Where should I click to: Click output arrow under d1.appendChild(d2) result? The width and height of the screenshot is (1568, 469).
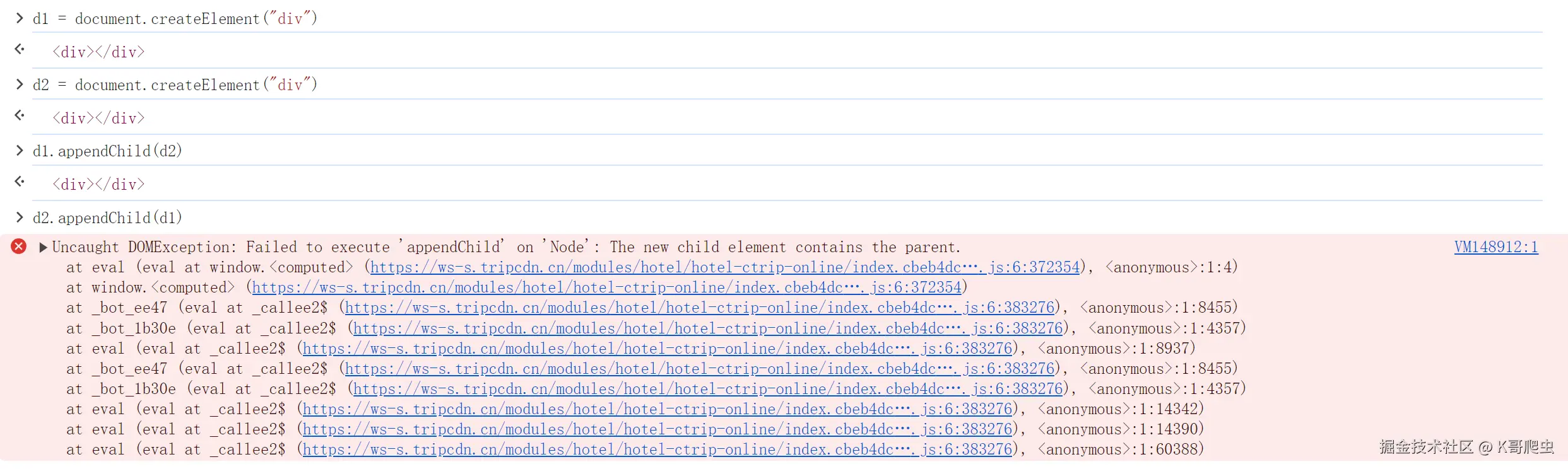click(x=20, y=182)
